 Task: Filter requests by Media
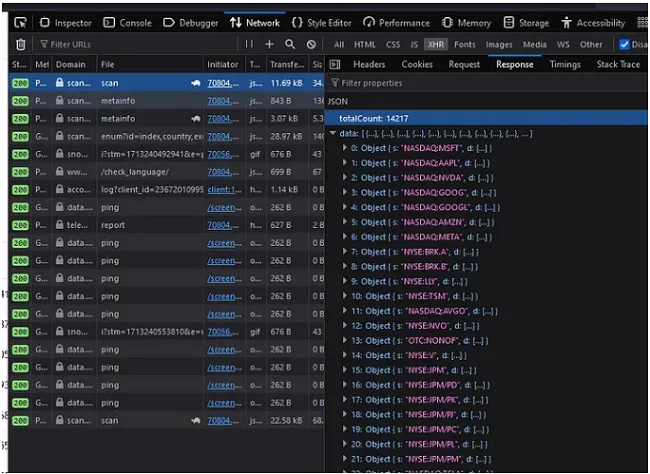pyautogui.click(x=534, y=44)
